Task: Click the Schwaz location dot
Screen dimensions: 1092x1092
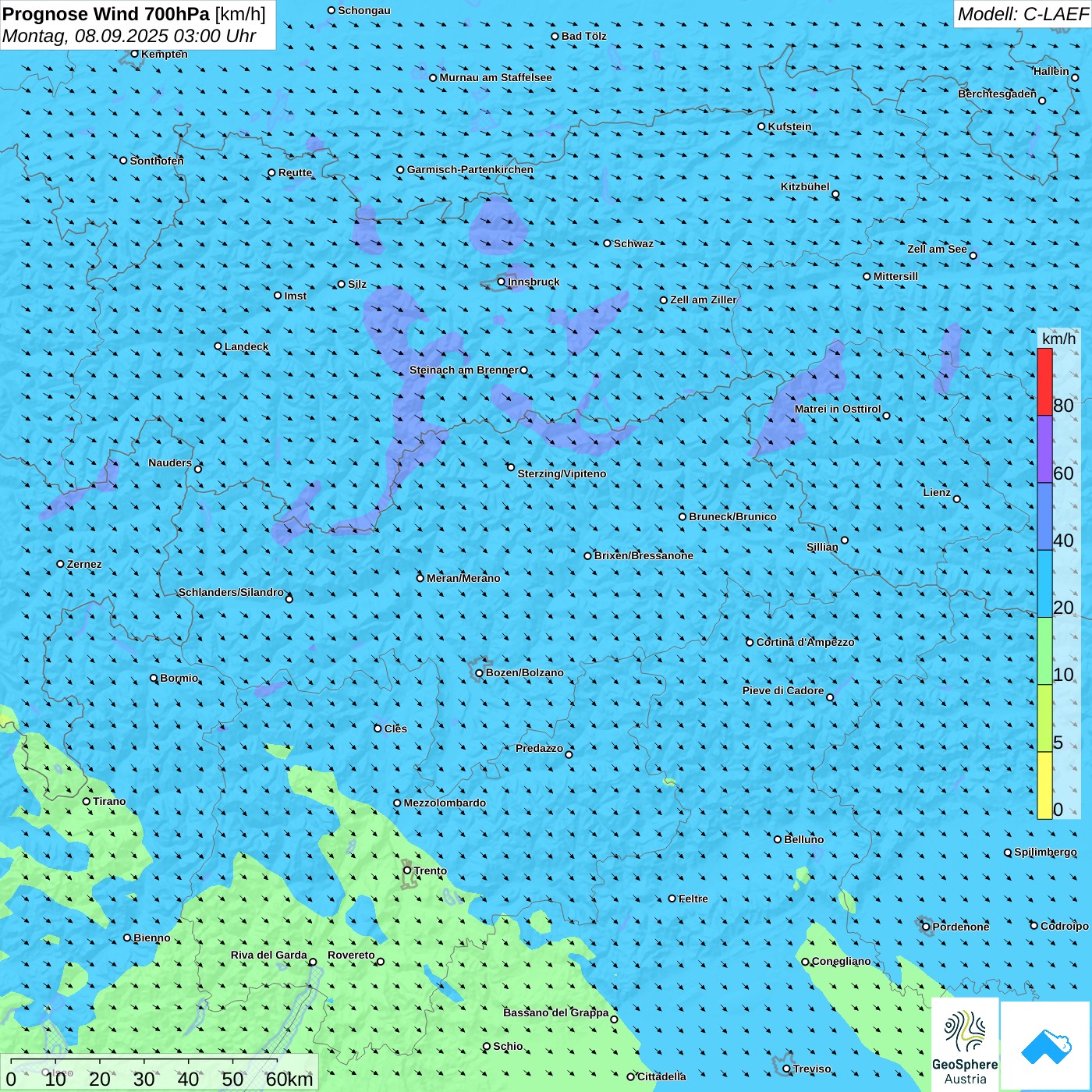Action: click(608, 243)
